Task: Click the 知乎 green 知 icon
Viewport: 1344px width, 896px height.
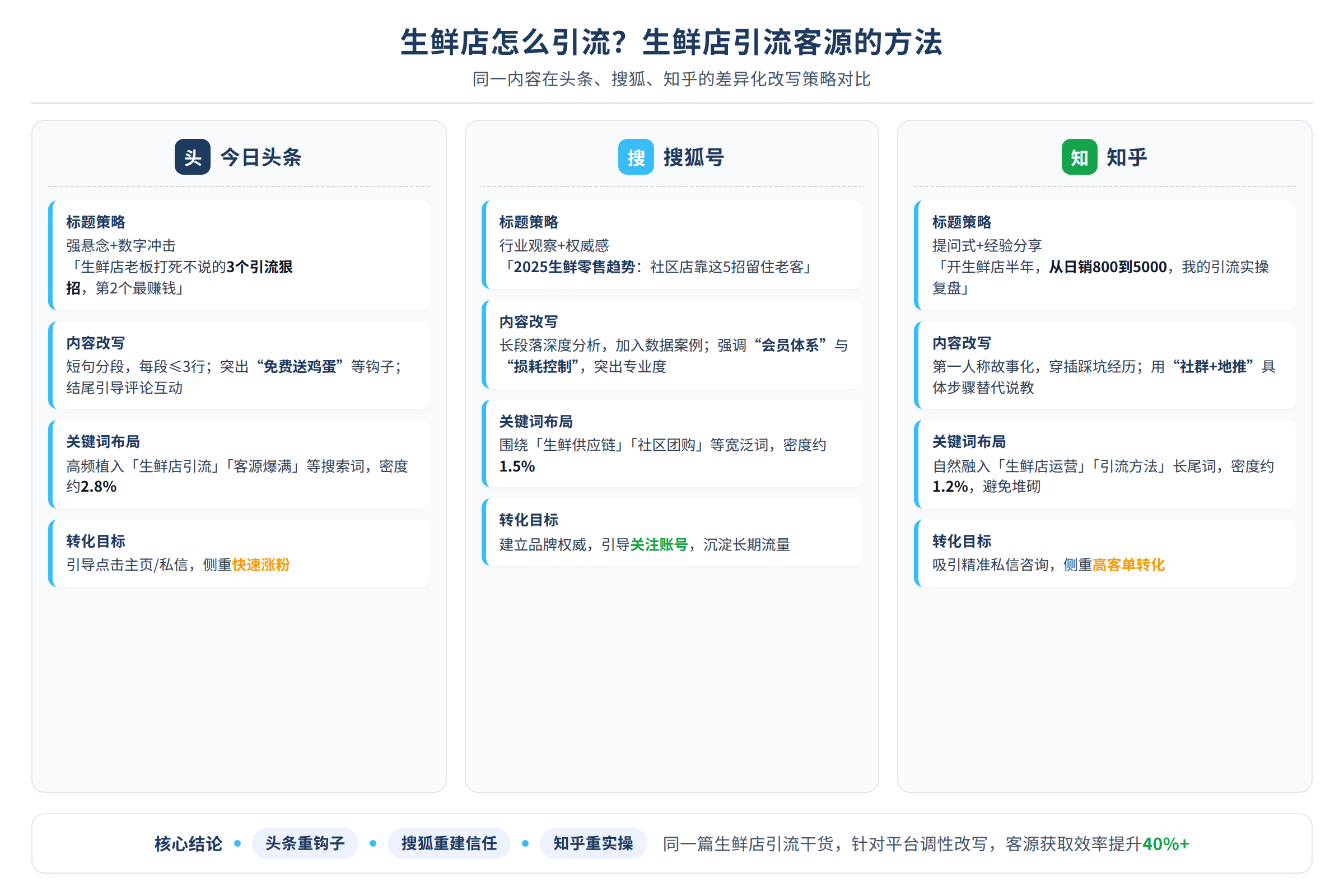Action: [x=1080, y=157]
